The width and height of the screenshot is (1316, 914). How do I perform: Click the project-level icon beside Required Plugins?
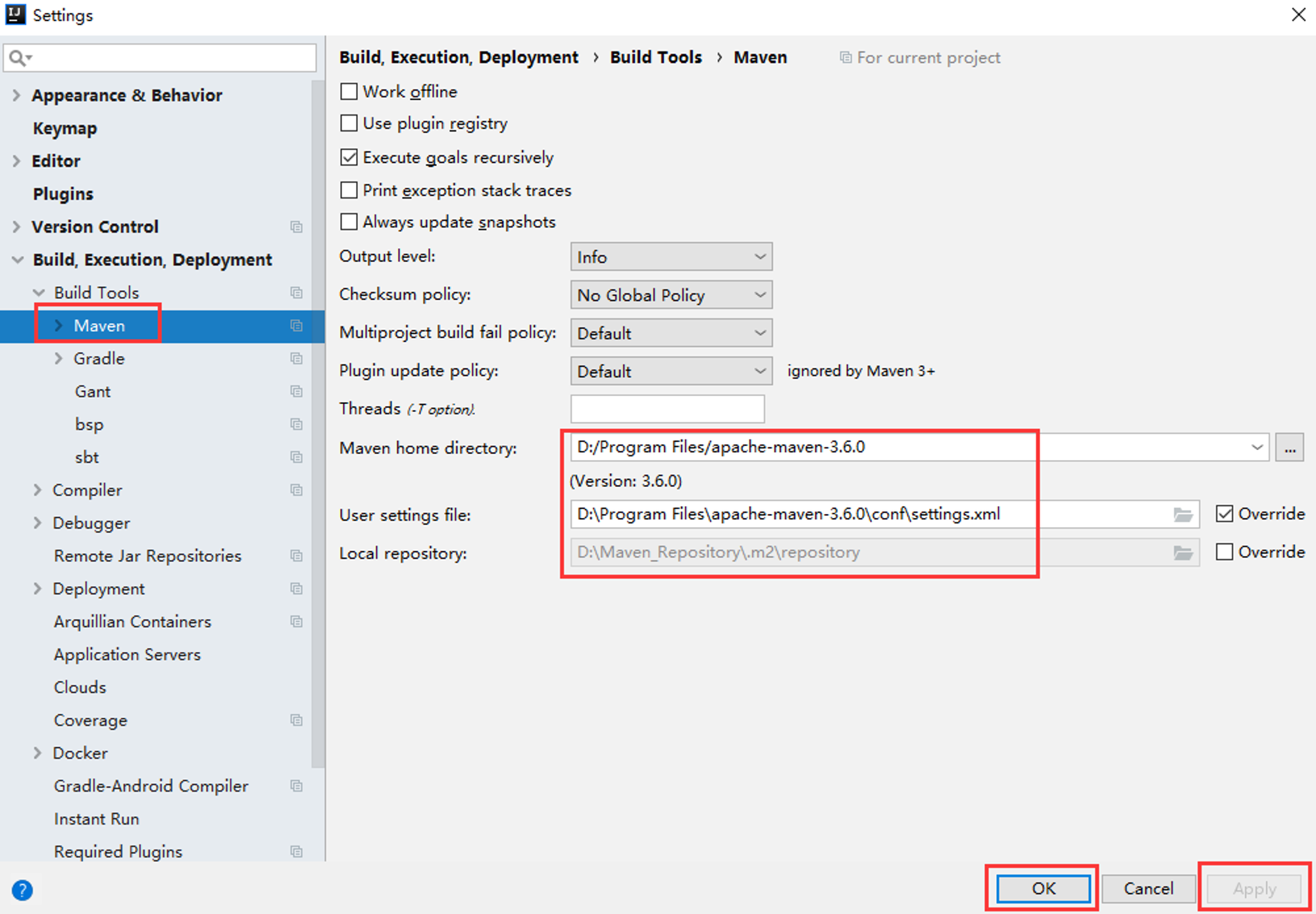pyautogui.click(x=297, y=851)
